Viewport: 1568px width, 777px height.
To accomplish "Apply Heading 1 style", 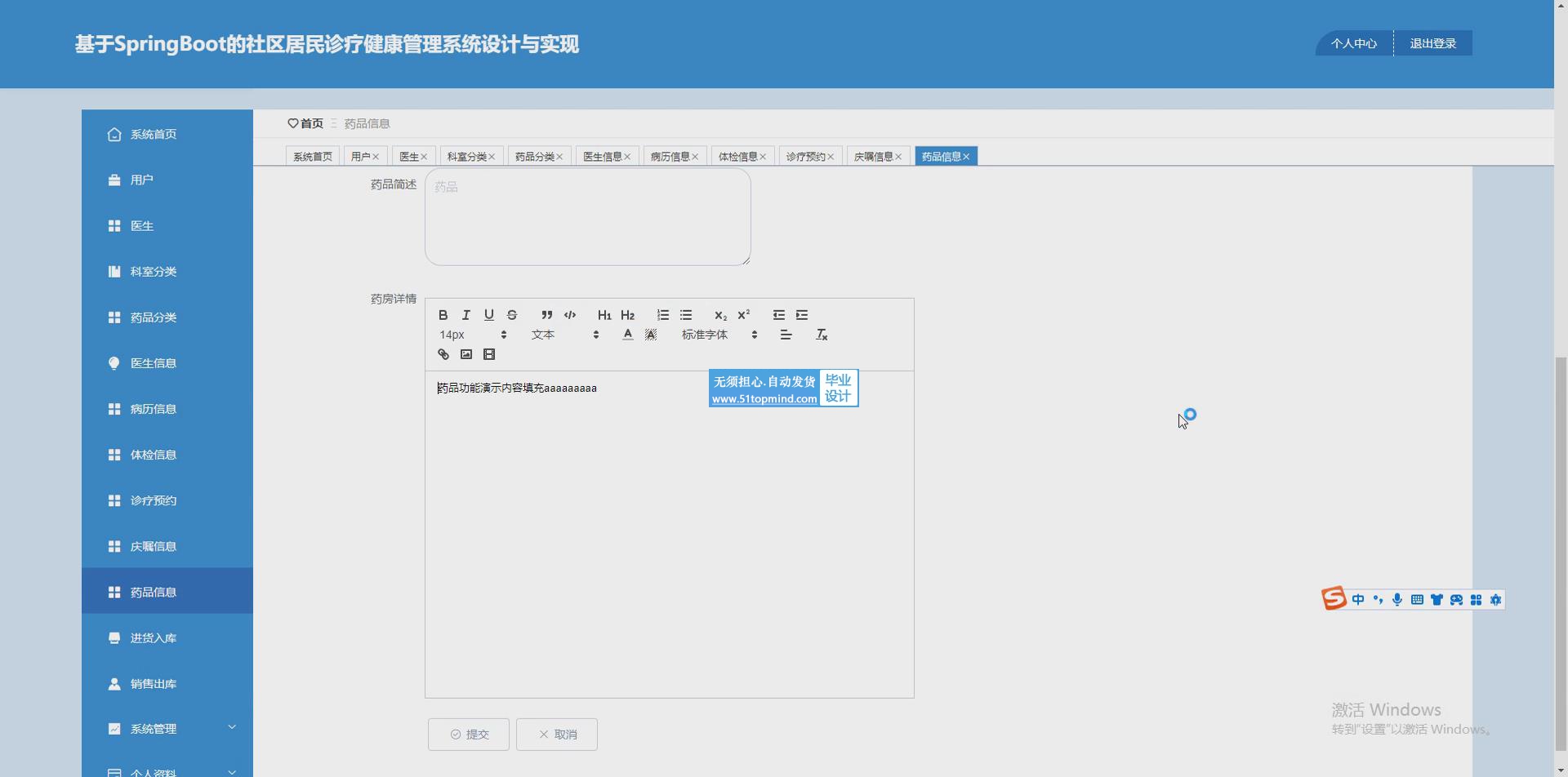I will click(604, 315).
